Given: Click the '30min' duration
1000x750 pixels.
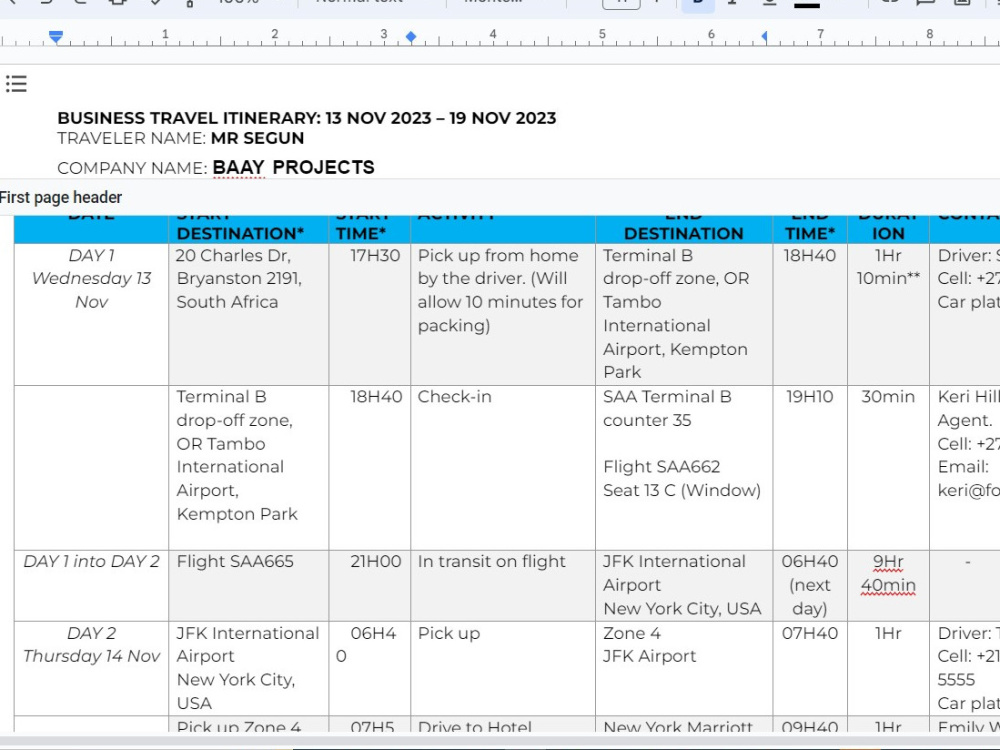Looking at the screenshot, I should pyautogui.click(x=888, y=397).
